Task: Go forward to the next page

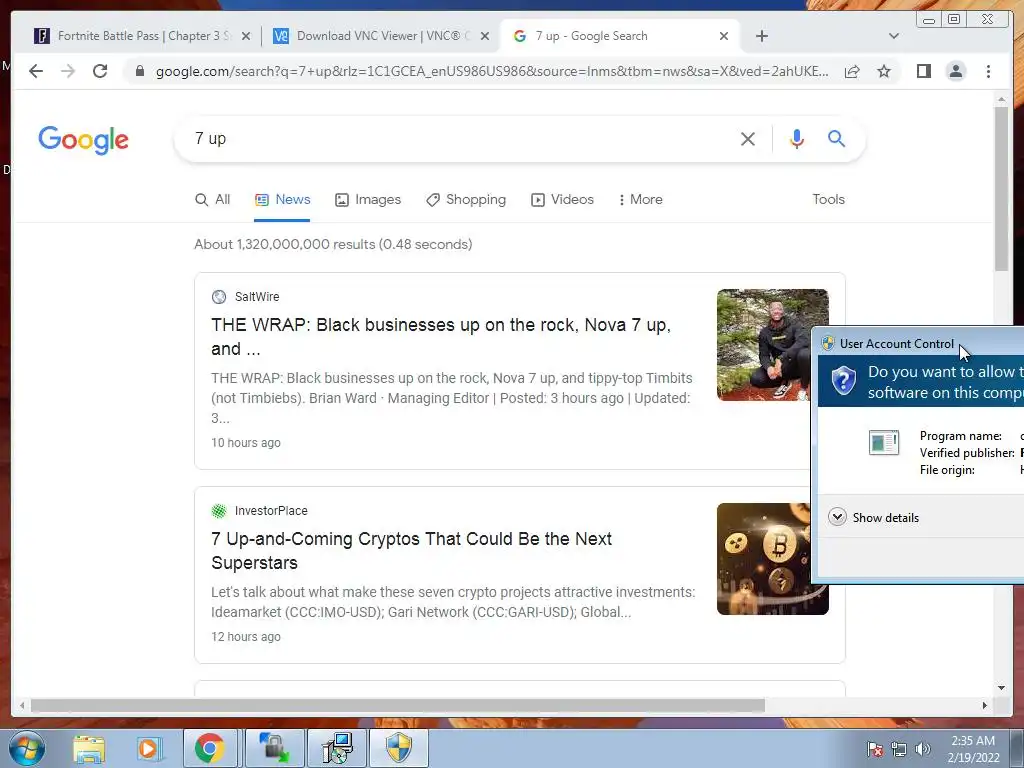Action: [68, 71]
